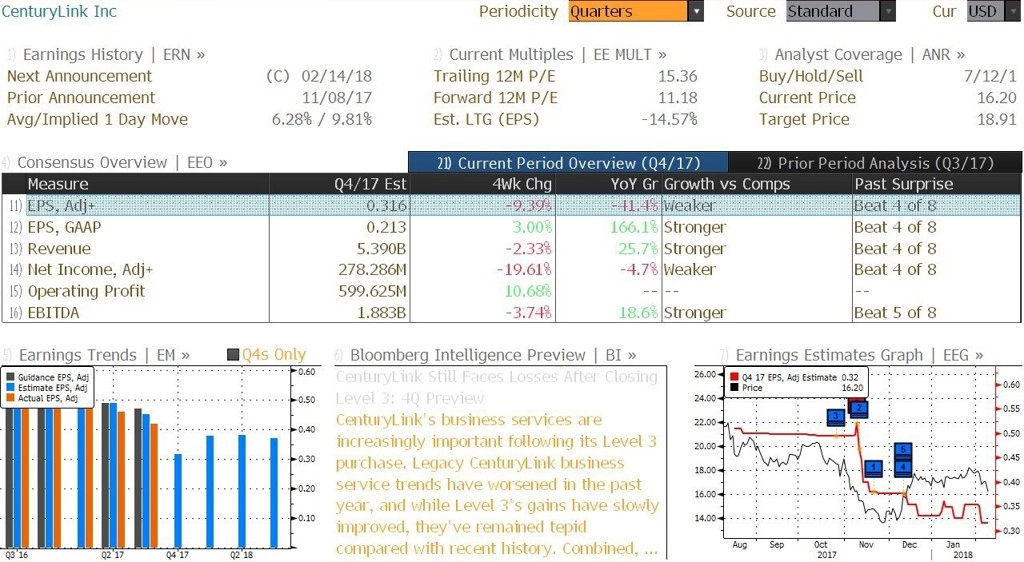Switch to Prior Period Analysis (Q3/17) tab
The width and height of the screenshot is (1024, 562).
point(875,163)
